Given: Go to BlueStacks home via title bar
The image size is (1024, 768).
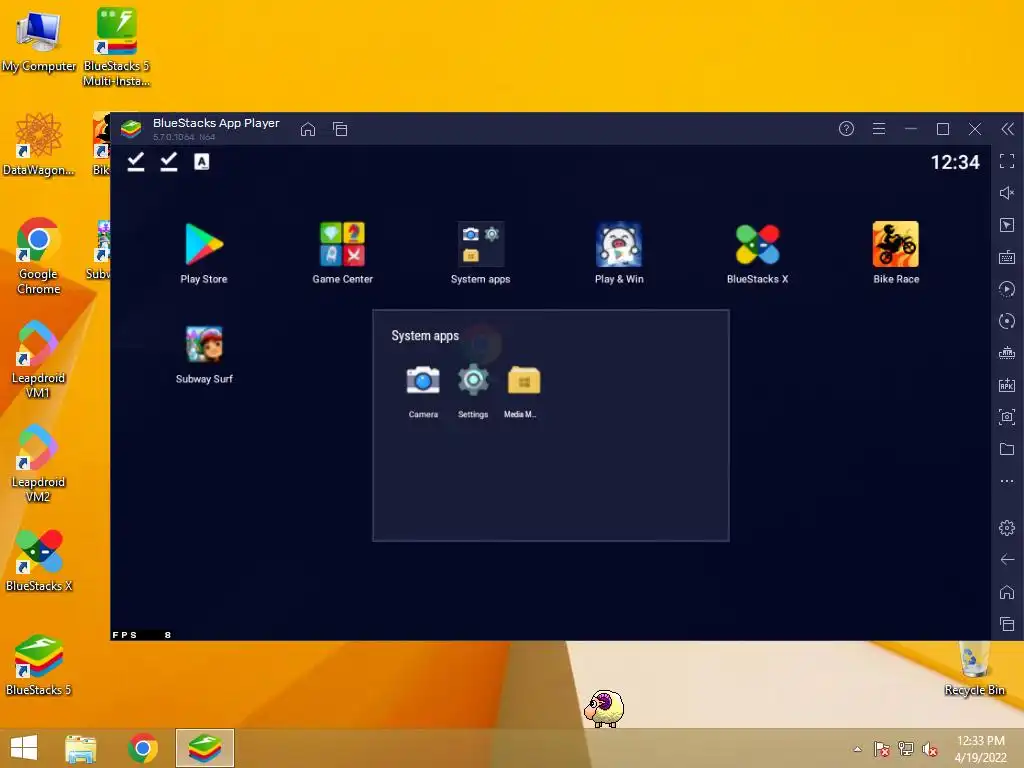Looking at the screenshot, I should point(308,129).
